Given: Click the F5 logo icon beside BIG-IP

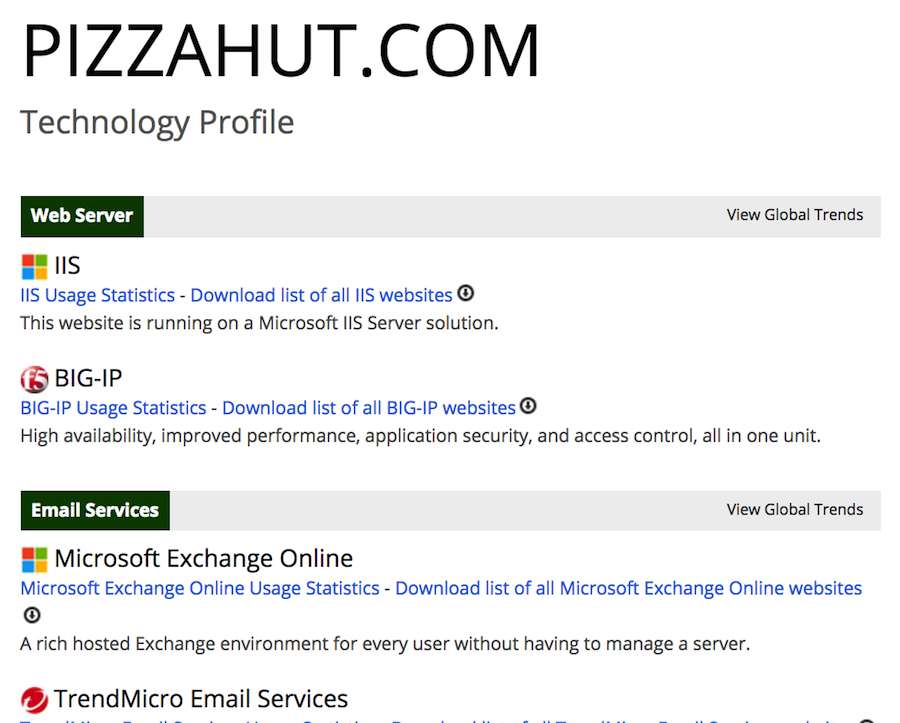Looking at the screenshot, I should point(34,379).
